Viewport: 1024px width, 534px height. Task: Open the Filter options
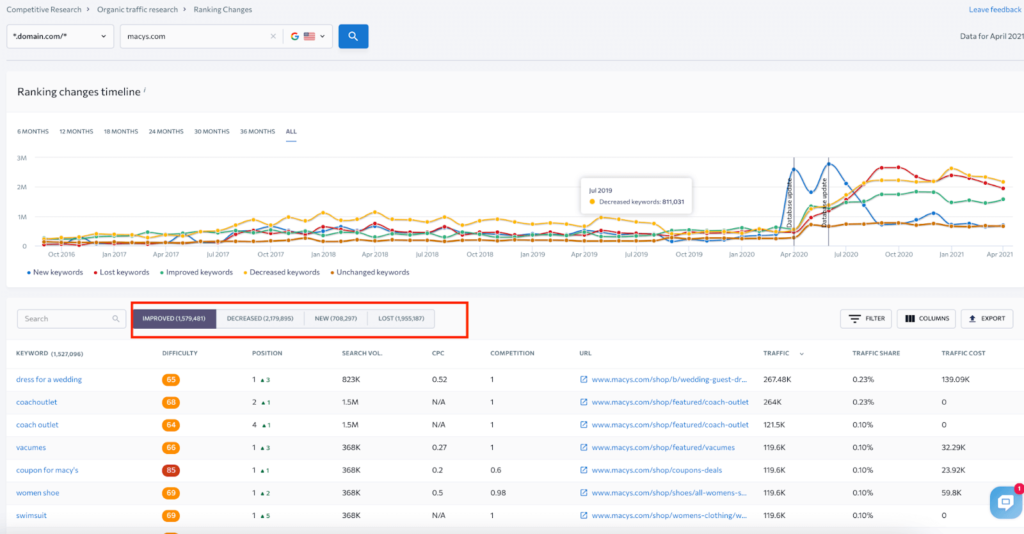pyautogui.click(x=866, y=319)
